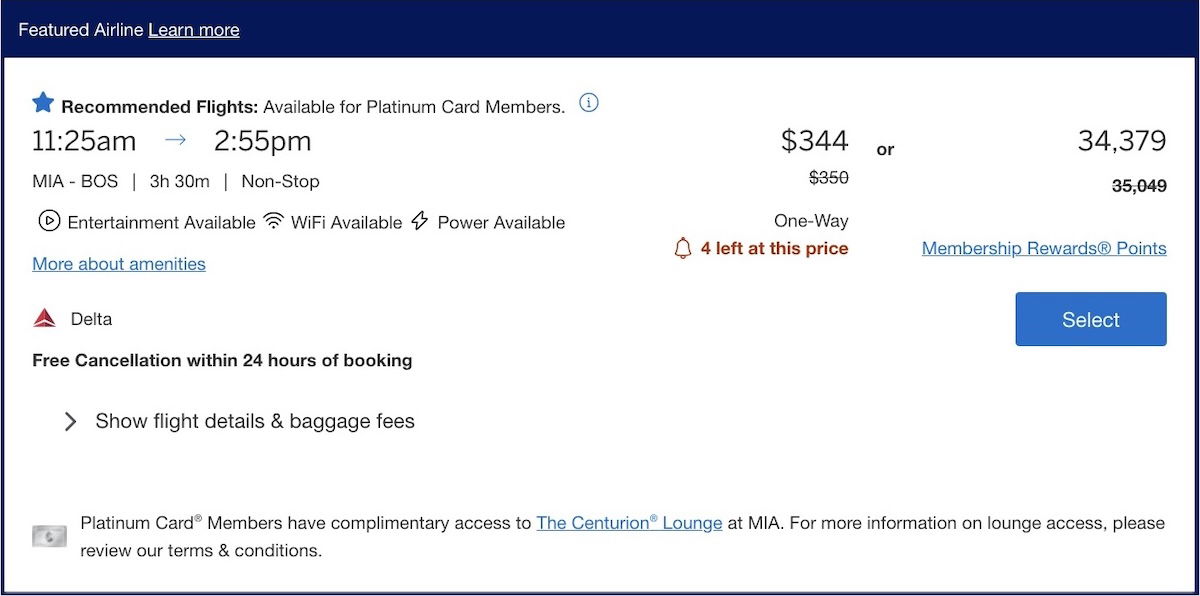Click the MIA - BOS route text
1200x596 pixels.
(75, 181)
